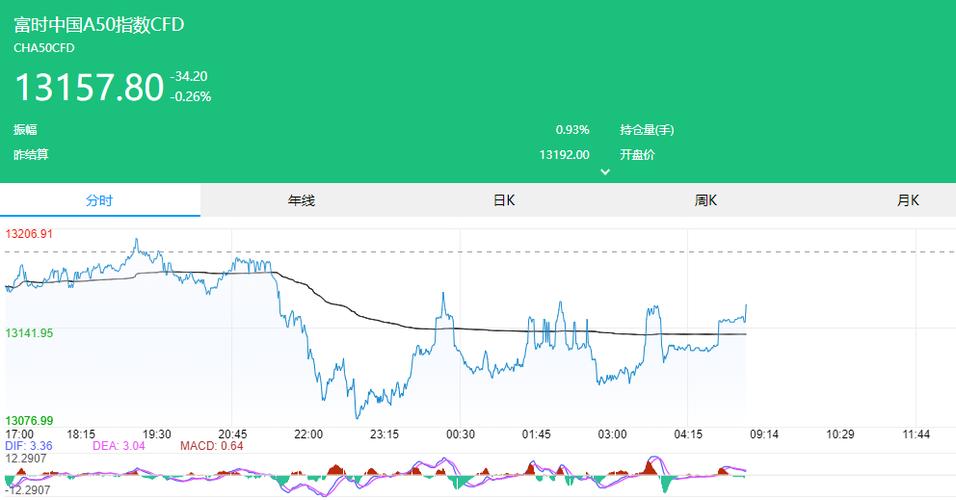The image size is (956, 500).
Task: Click the low price label 13076.99
Action: pos(29,421)
